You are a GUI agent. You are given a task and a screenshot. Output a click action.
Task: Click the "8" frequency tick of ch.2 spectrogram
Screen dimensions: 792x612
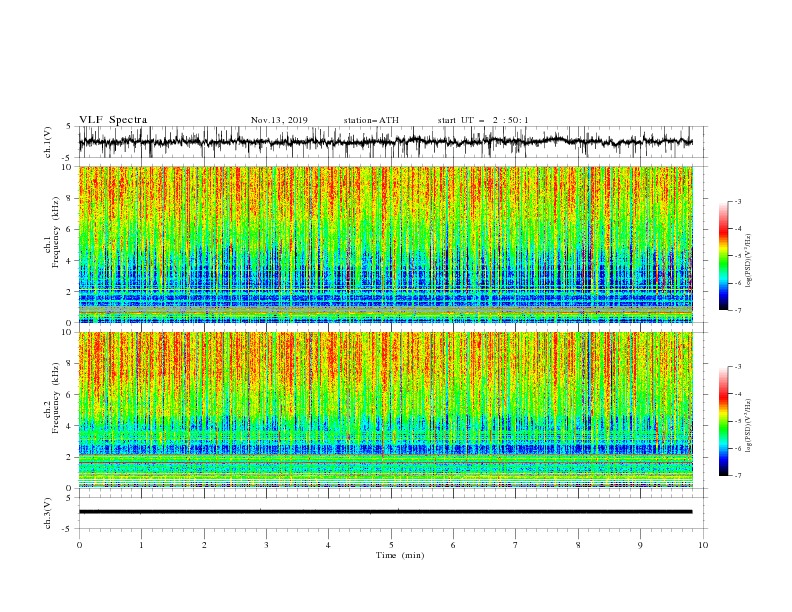(70, 363)
